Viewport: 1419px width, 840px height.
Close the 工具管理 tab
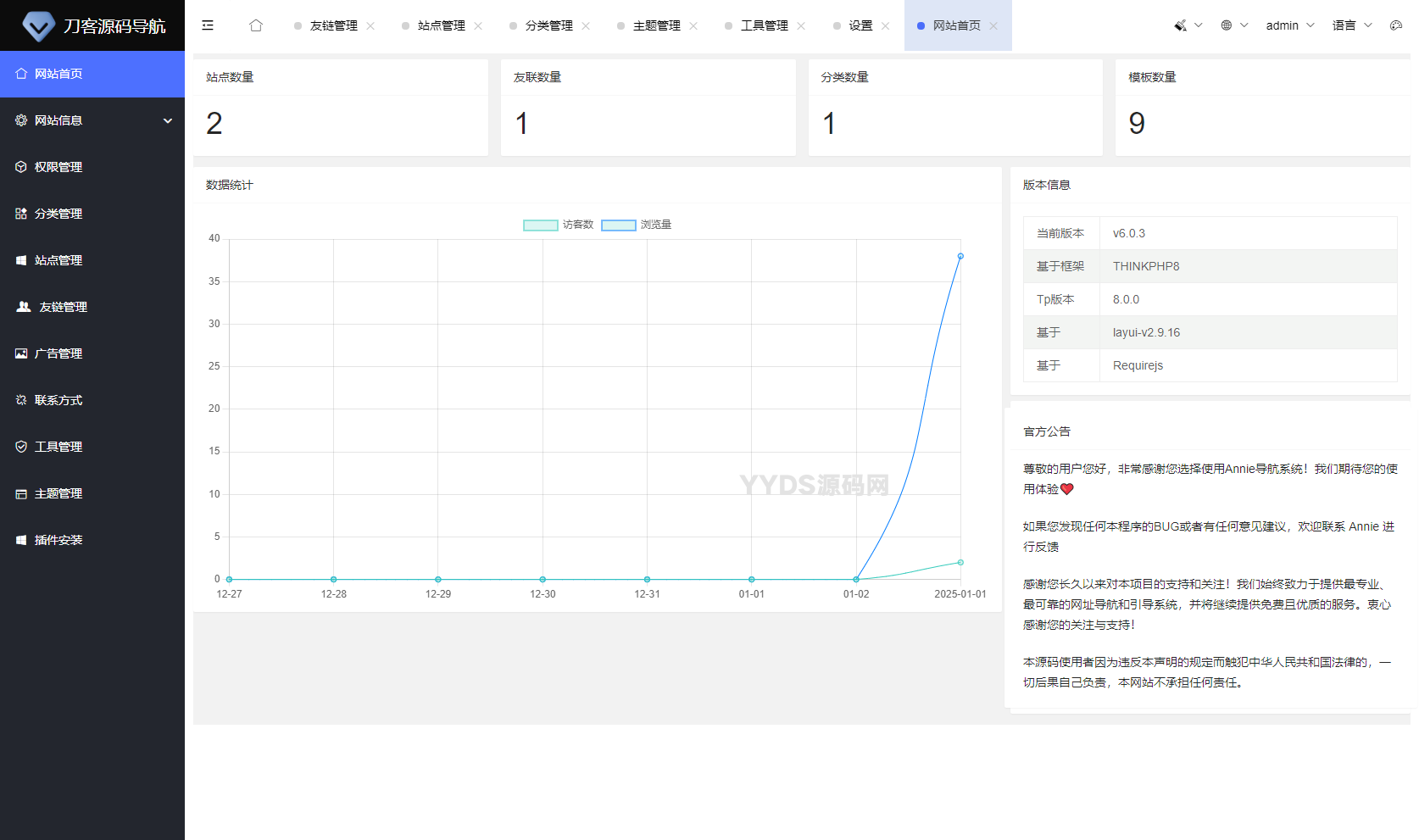pyautogui.click(x=801, y=26)
